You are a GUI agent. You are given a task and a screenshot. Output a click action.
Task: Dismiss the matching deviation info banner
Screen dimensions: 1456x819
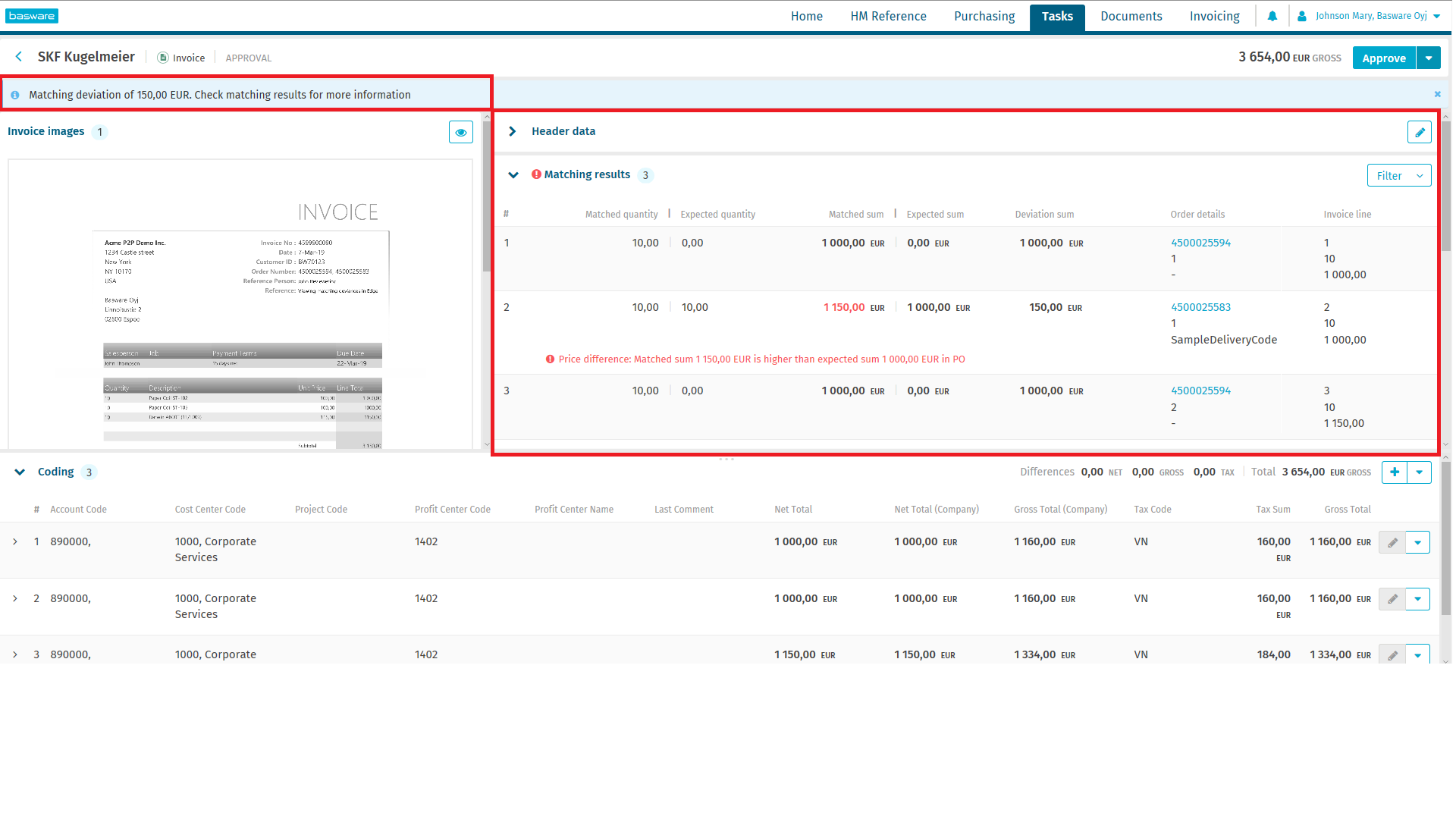(x=1437, y=95)
